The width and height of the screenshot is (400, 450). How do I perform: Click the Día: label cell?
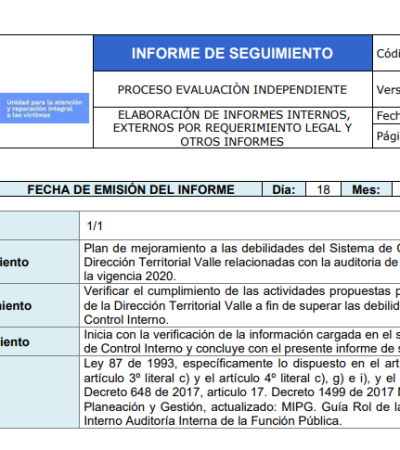[284, 189]
